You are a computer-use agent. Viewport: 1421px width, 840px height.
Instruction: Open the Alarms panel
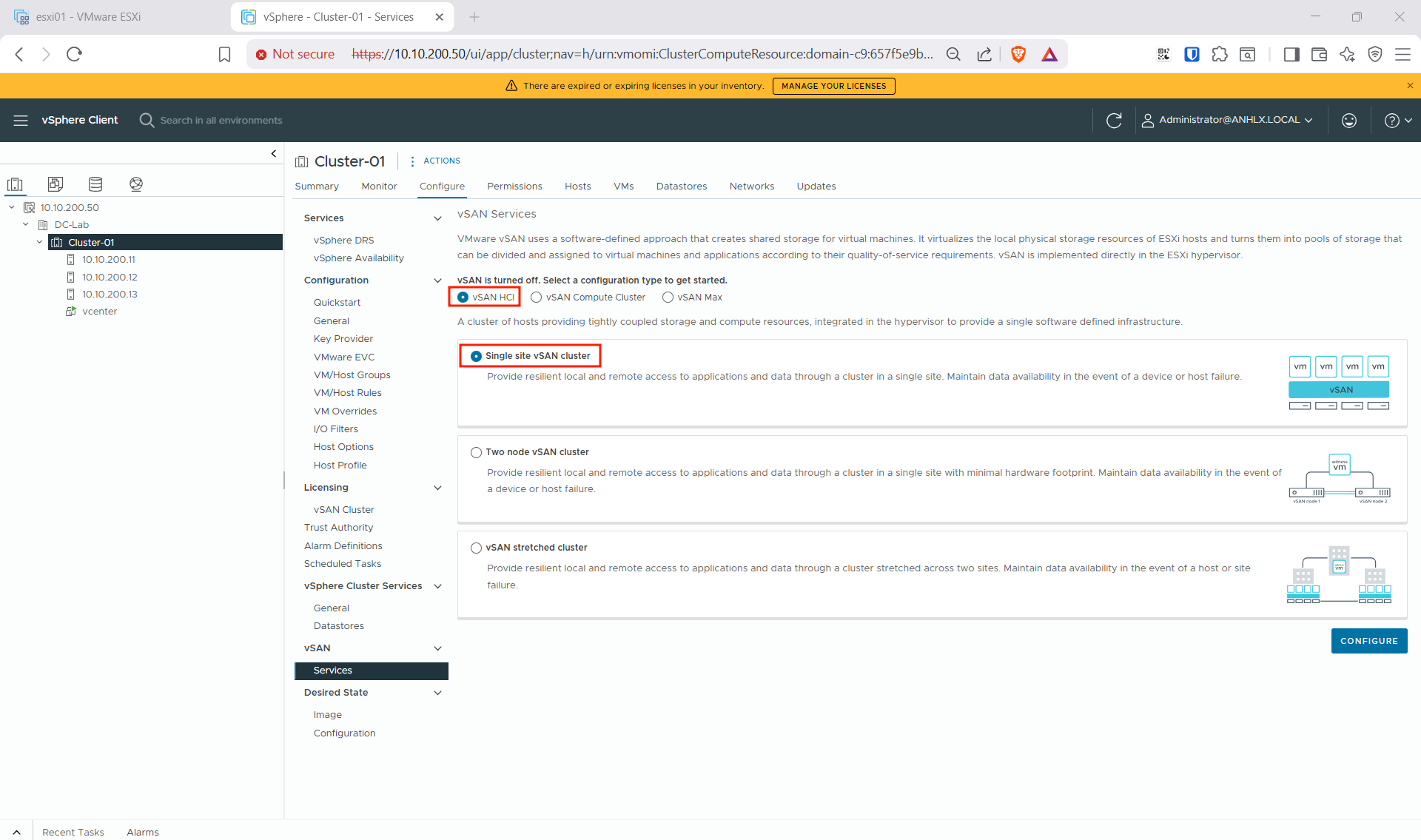point(142,832)
